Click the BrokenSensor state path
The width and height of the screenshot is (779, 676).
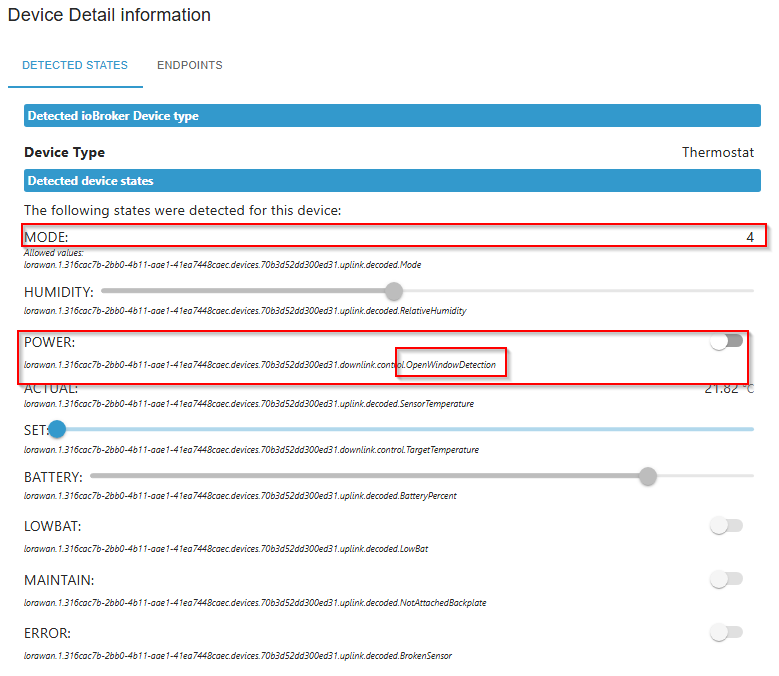pyautogui.click(x=238, y=656)
